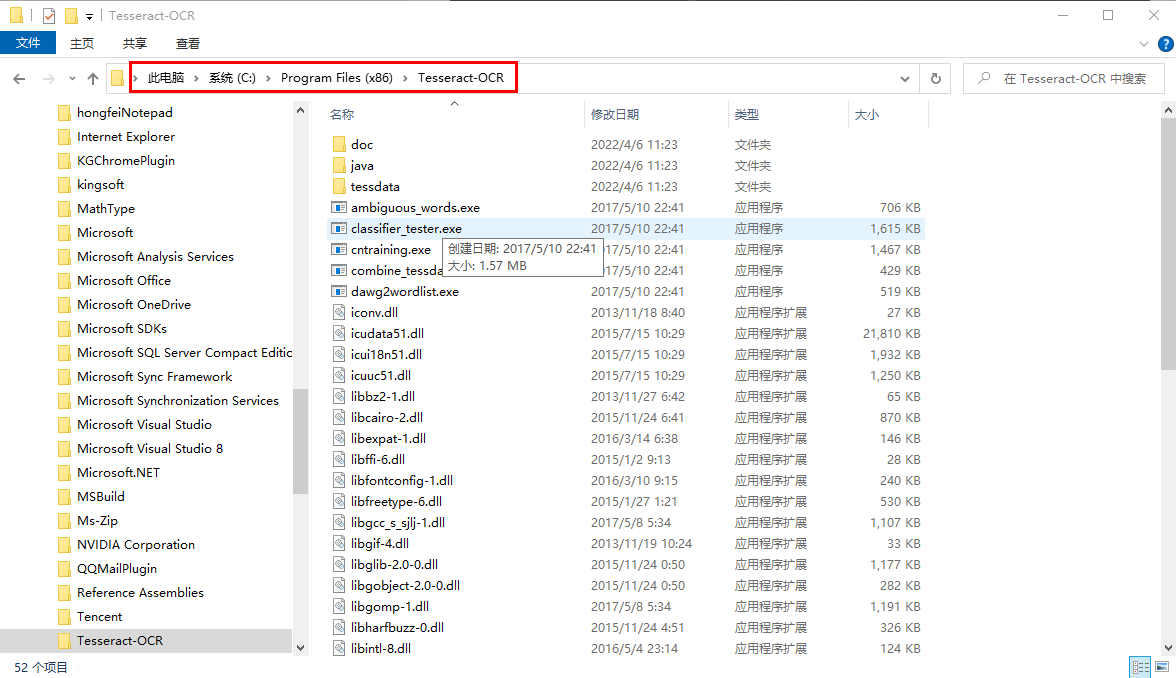The width and height of the screenshot is (1176, 678).
Task: Select the libcairo-2.dll file icon
Action: (x=339, y=417)
